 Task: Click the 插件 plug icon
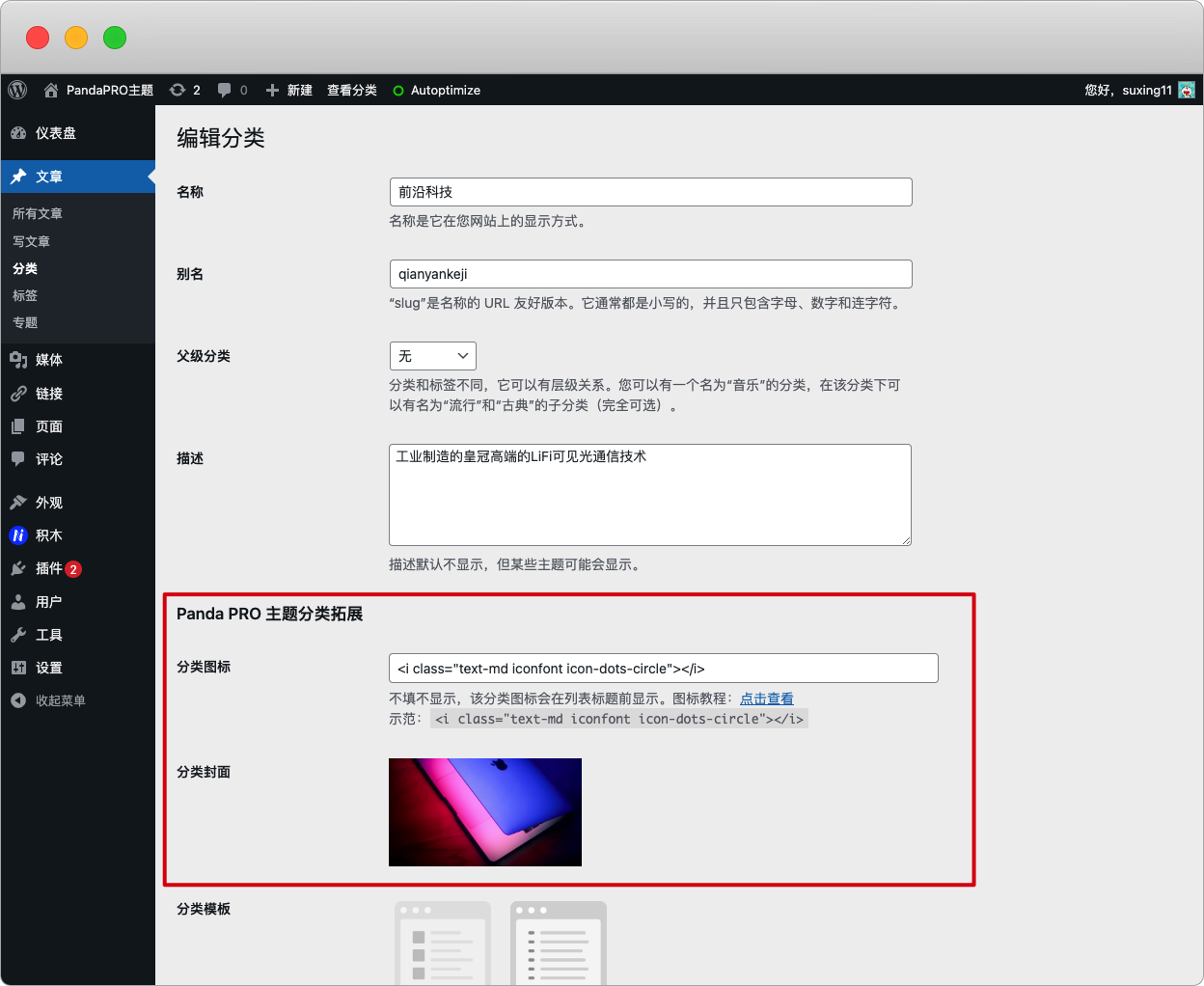click(18, 568)
